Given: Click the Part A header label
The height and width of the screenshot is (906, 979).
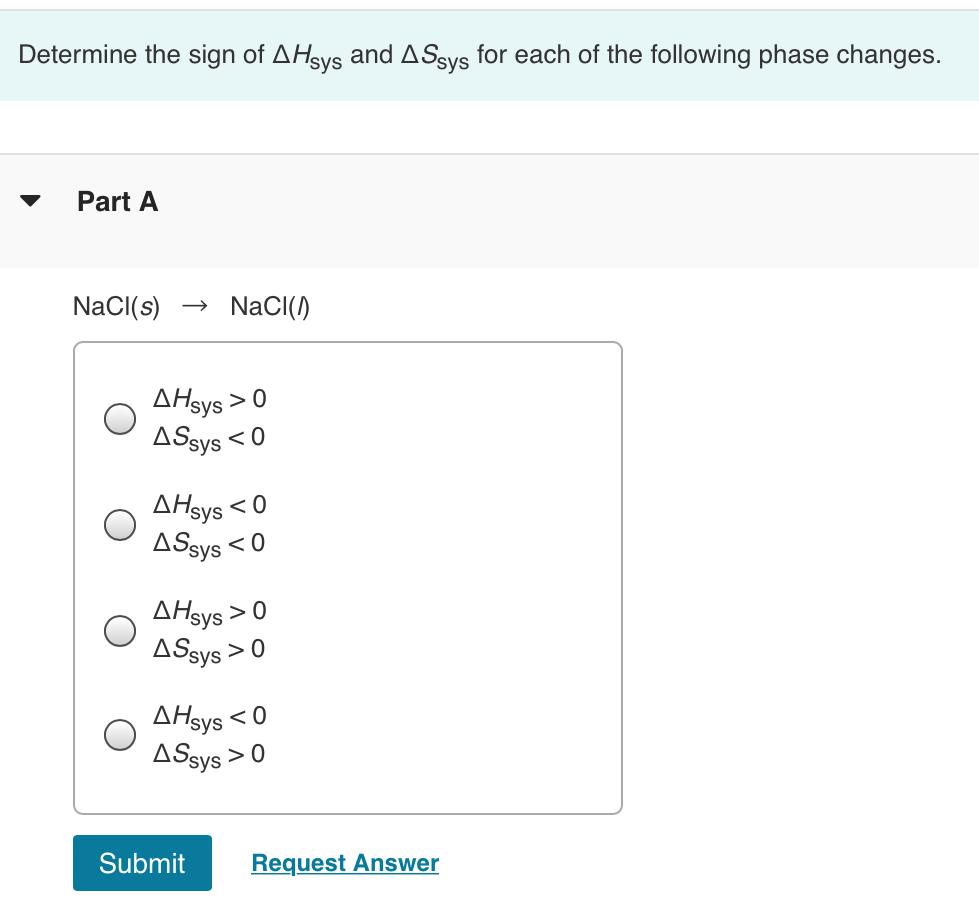Looking at the screenshot, I should tap(116, 201).
